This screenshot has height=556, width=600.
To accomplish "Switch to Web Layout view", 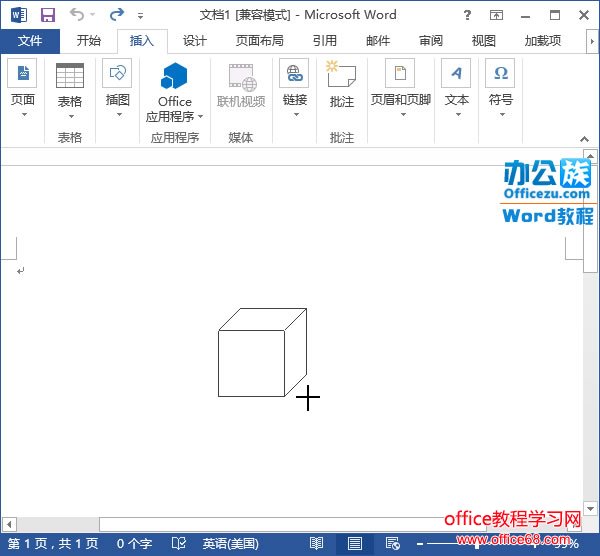I will [393, 543].
